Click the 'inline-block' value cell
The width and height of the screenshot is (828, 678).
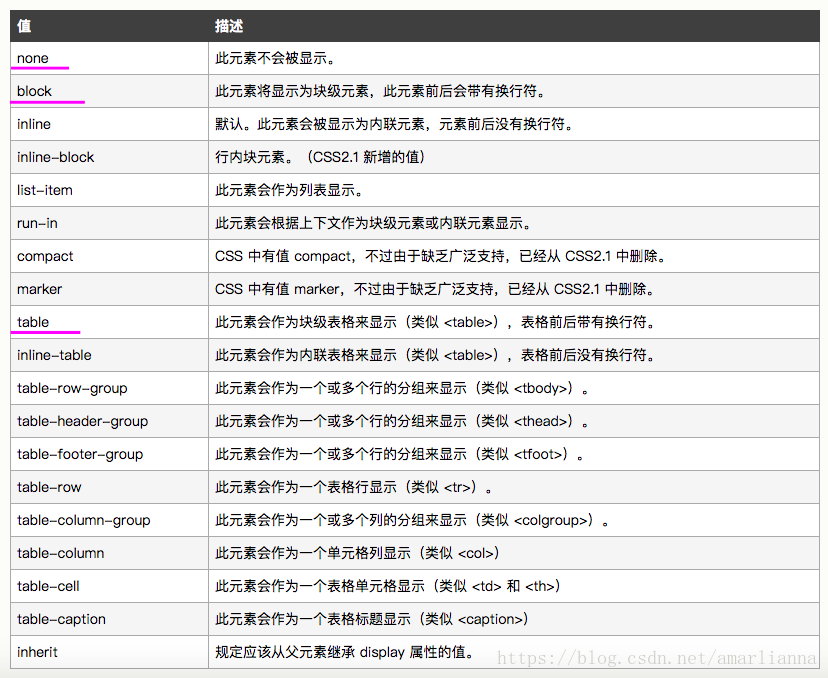click(109, 157)
